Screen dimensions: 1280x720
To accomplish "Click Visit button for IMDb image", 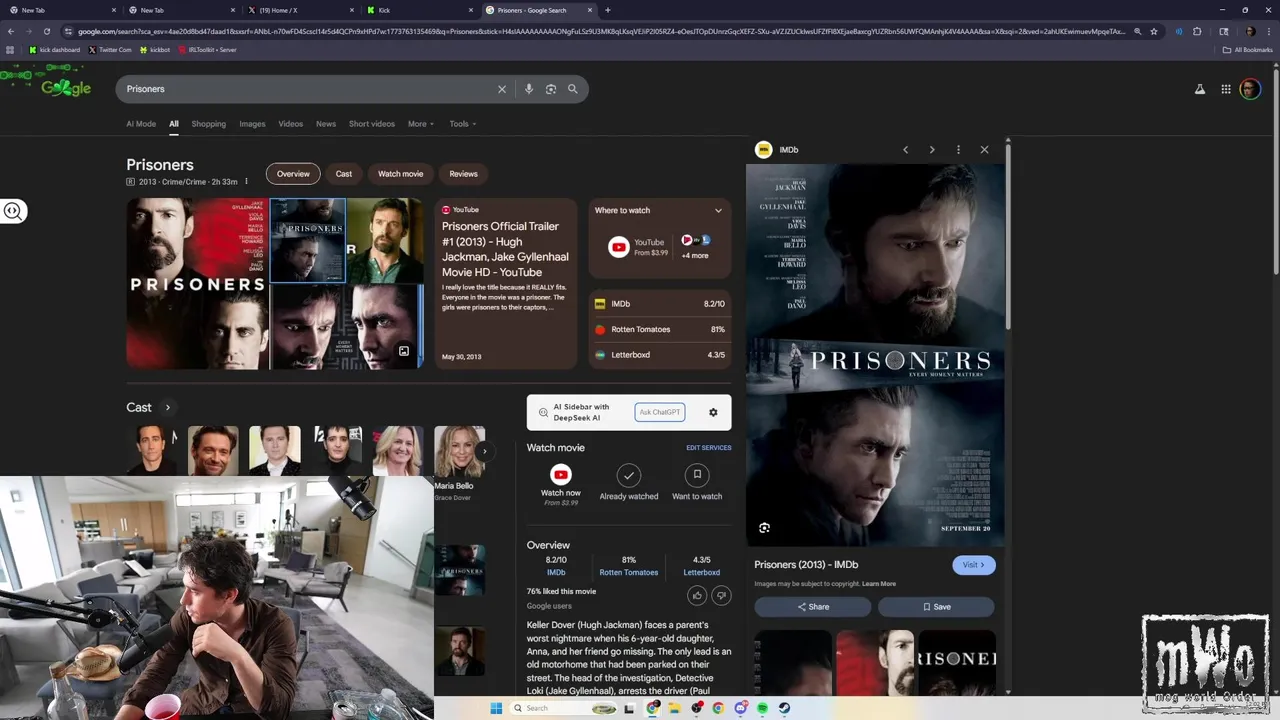I will [x=973, y=565].
